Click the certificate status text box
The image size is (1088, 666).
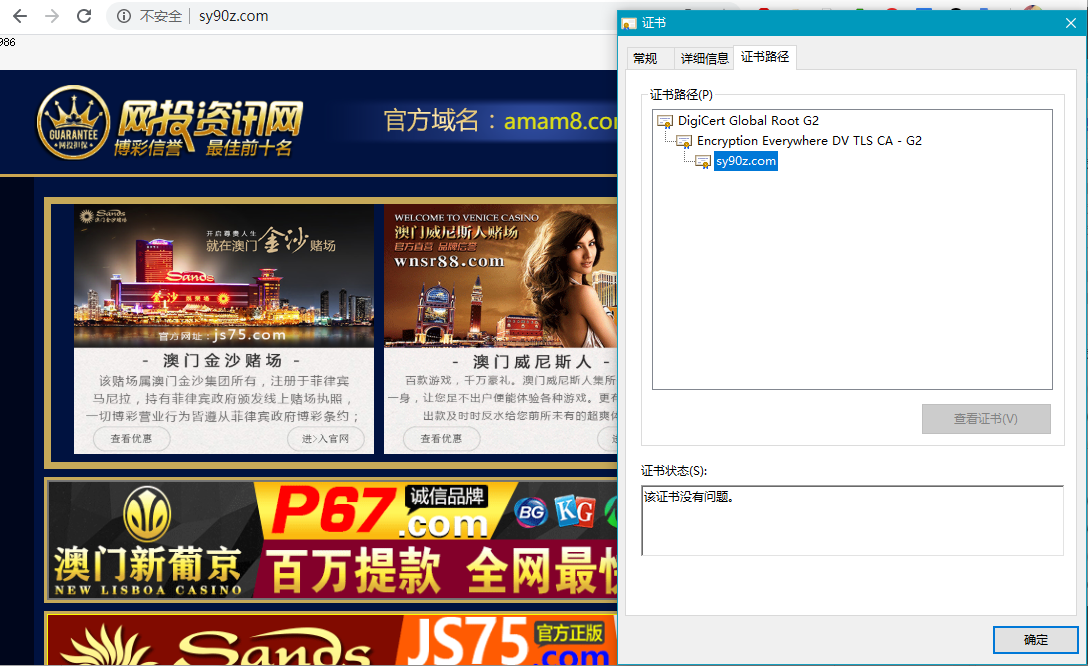[x=852, y=520]
